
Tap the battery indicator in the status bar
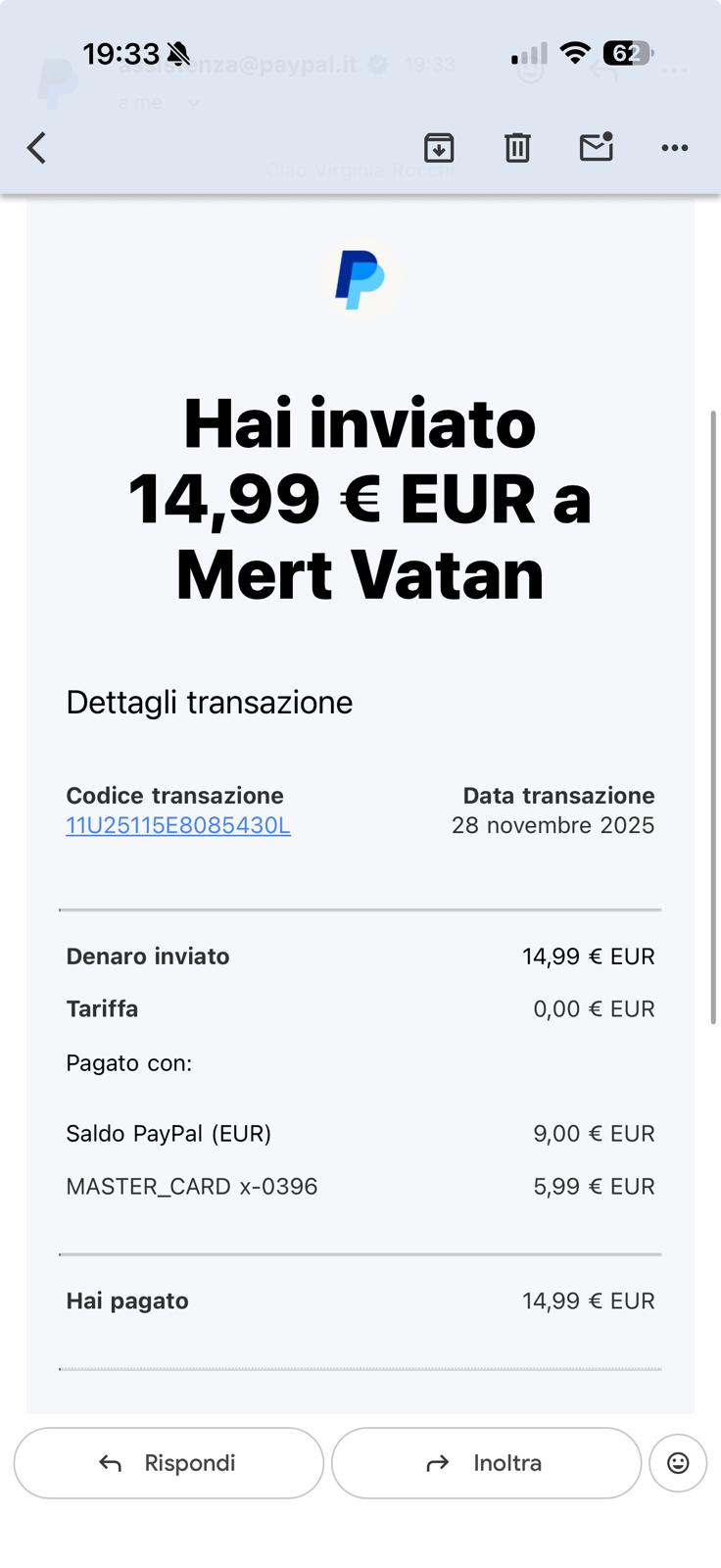pyautogui.click(x=628, y=53)
